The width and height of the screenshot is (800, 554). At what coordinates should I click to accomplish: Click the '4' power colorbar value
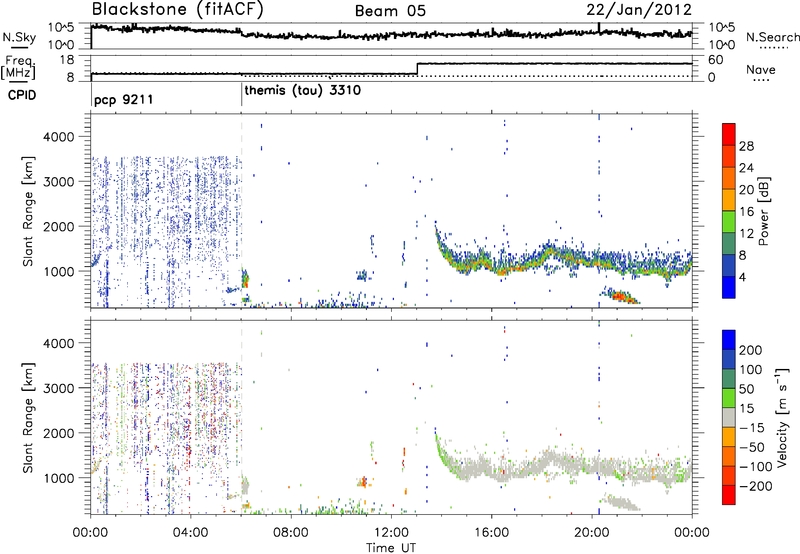tap(743, 277)
